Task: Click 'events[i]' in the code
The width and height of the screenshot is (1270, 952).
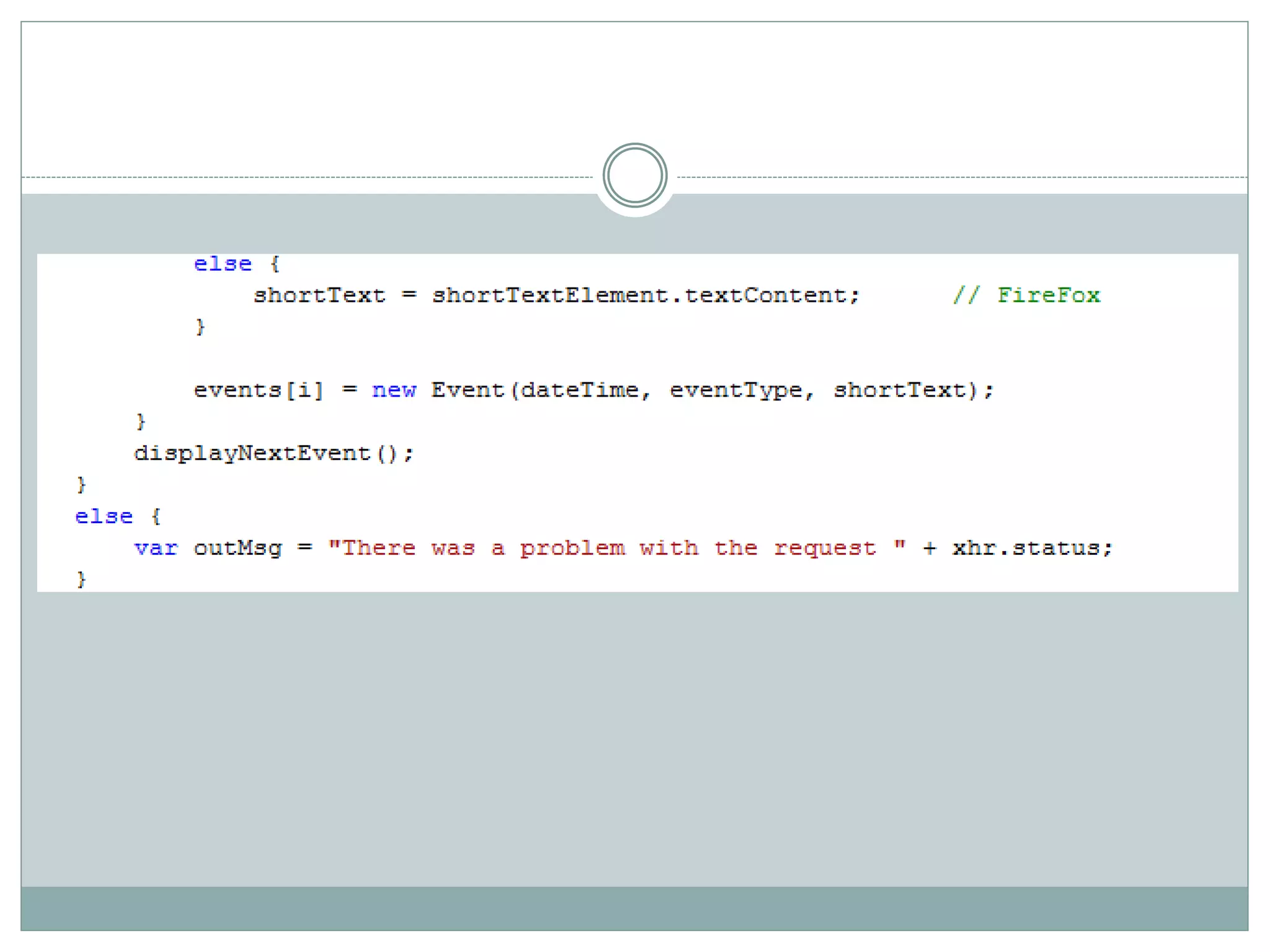Action: 258,390
